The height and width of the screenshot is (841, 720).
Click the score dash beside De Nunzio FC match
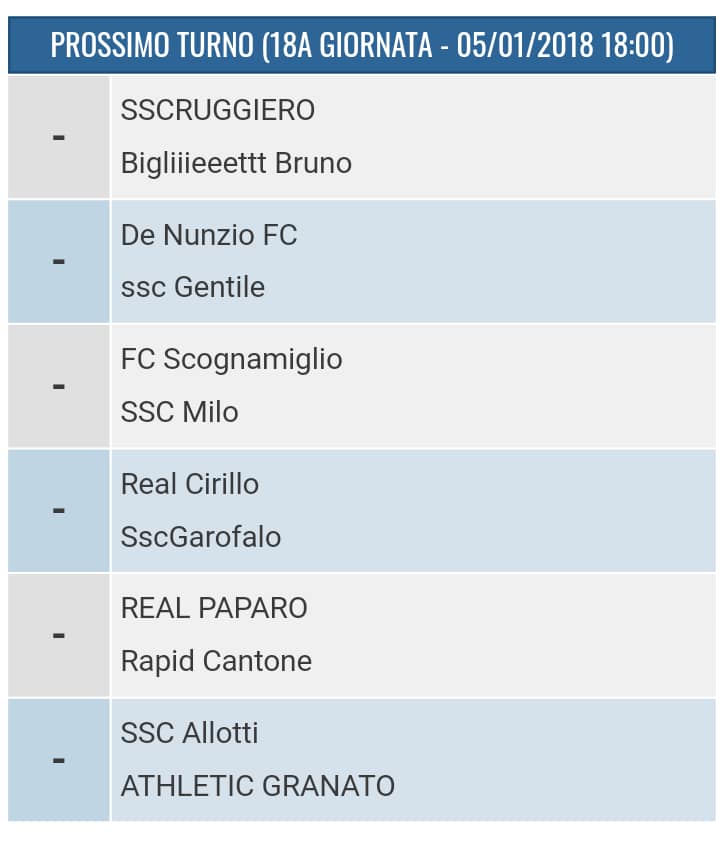59,261
